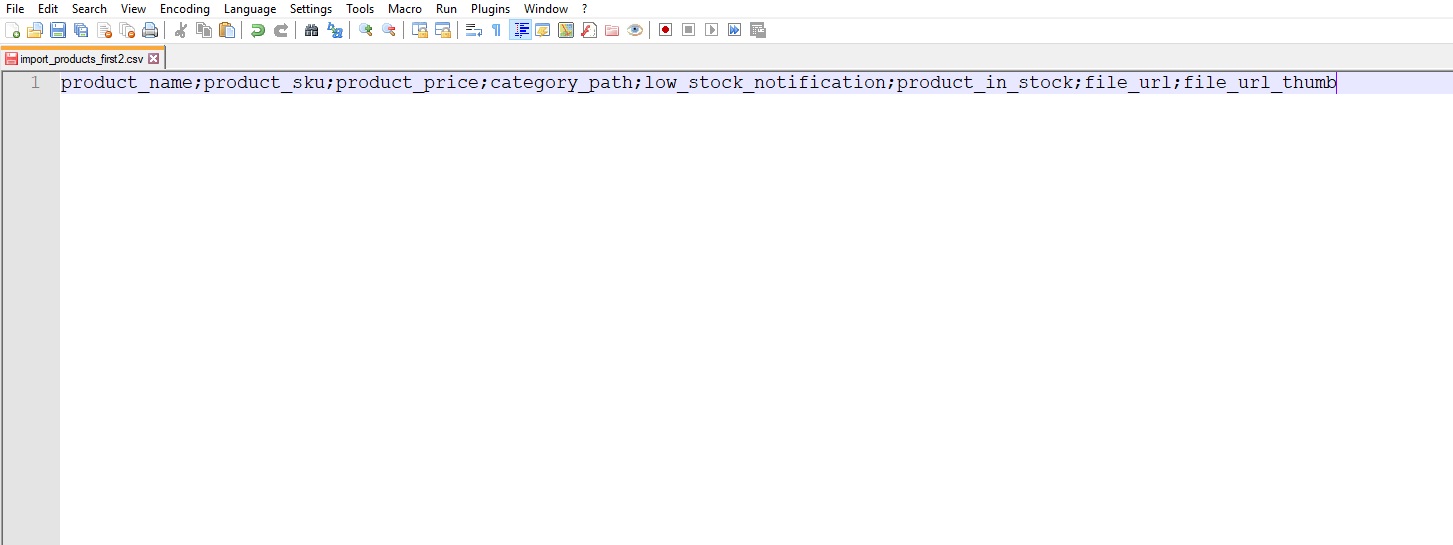Click the category_path field in line 1

click(x=561, y=83)
